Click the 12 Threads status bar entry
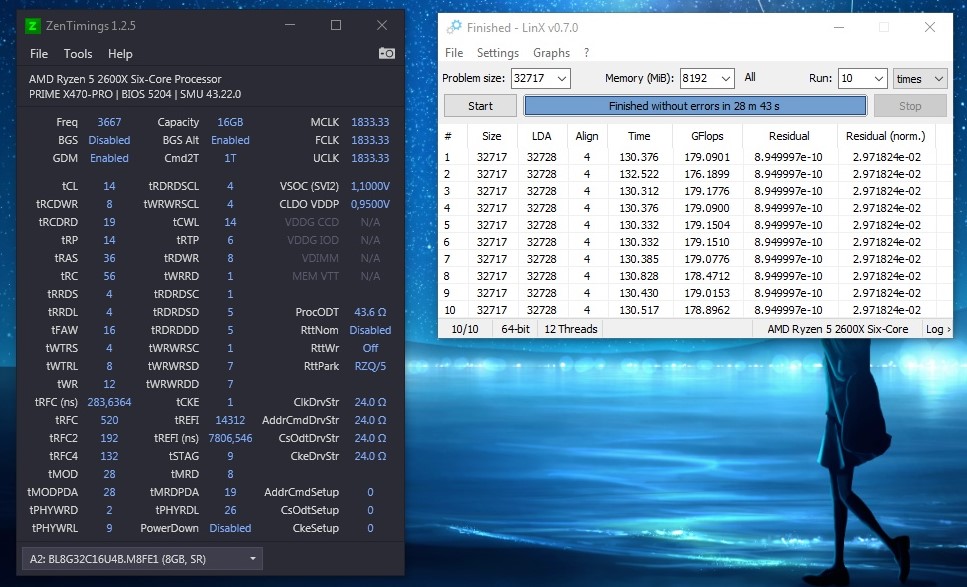The height and width of the screenshot is (587, 967). click(570, 329)
